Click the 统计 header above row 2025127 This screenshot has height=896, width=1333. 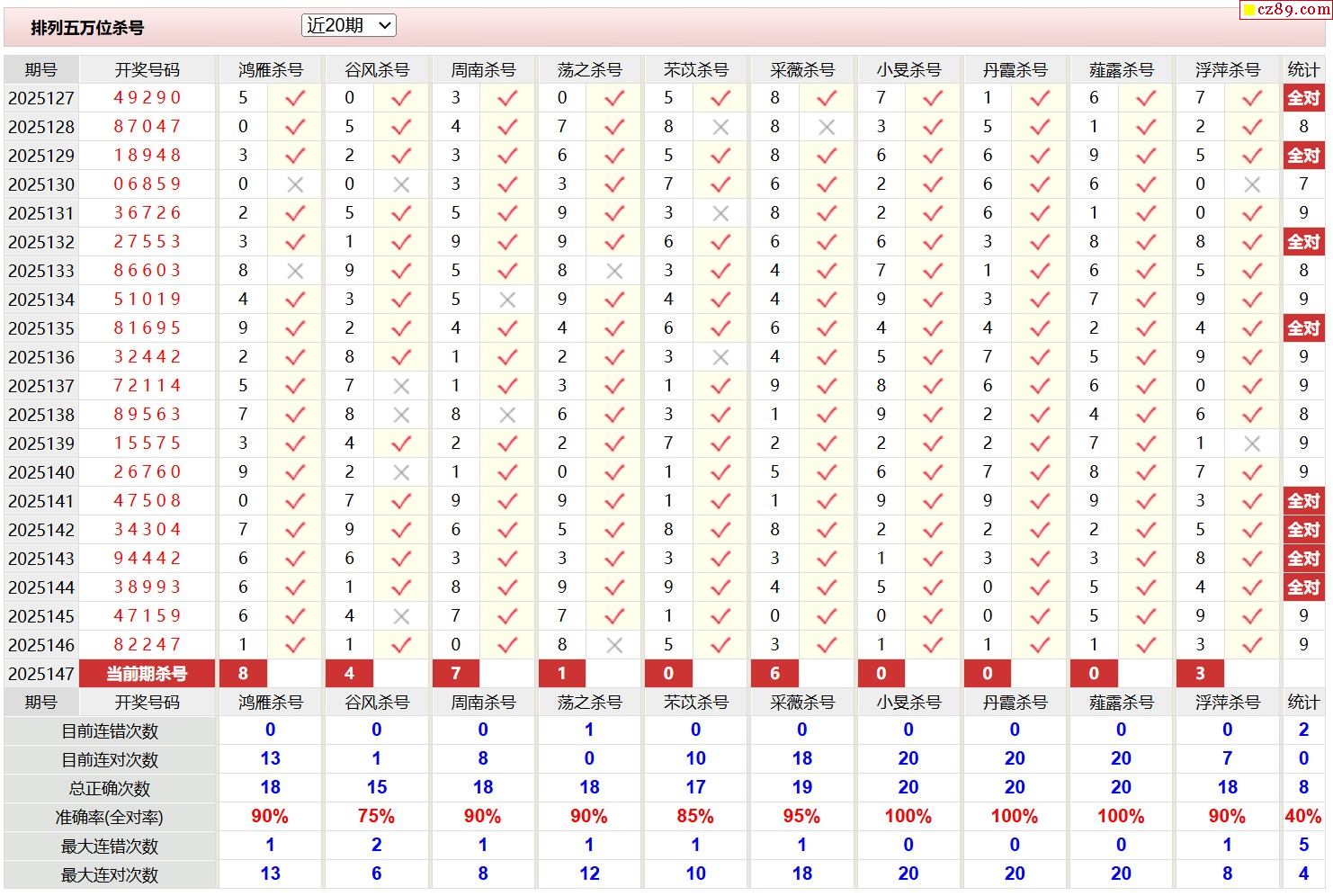click(1303, 70)
